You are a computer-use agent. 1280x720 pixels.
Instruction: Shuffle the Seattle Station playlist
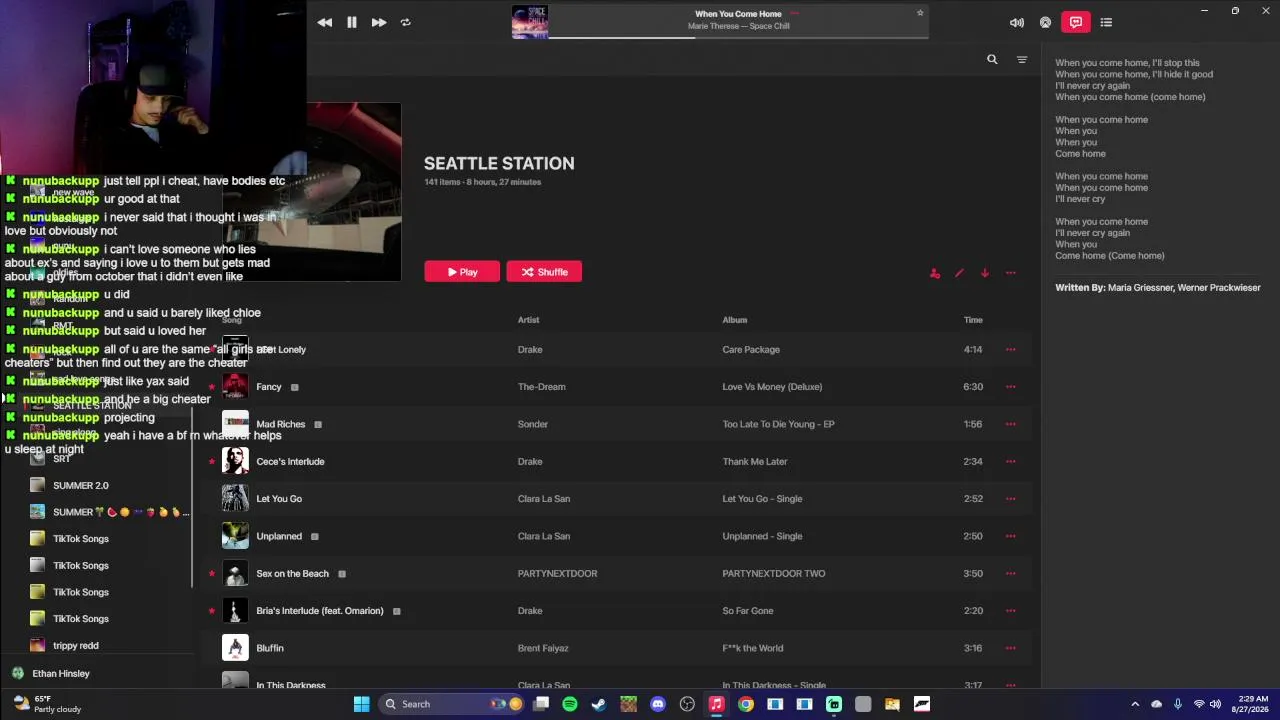point(544,272)
